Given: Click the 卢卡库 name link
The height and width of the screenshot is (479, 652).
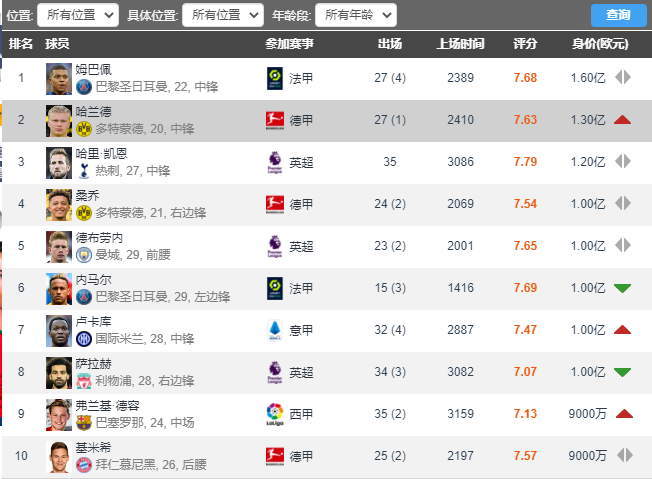Looking at the screenshot, I should (93, 321).
